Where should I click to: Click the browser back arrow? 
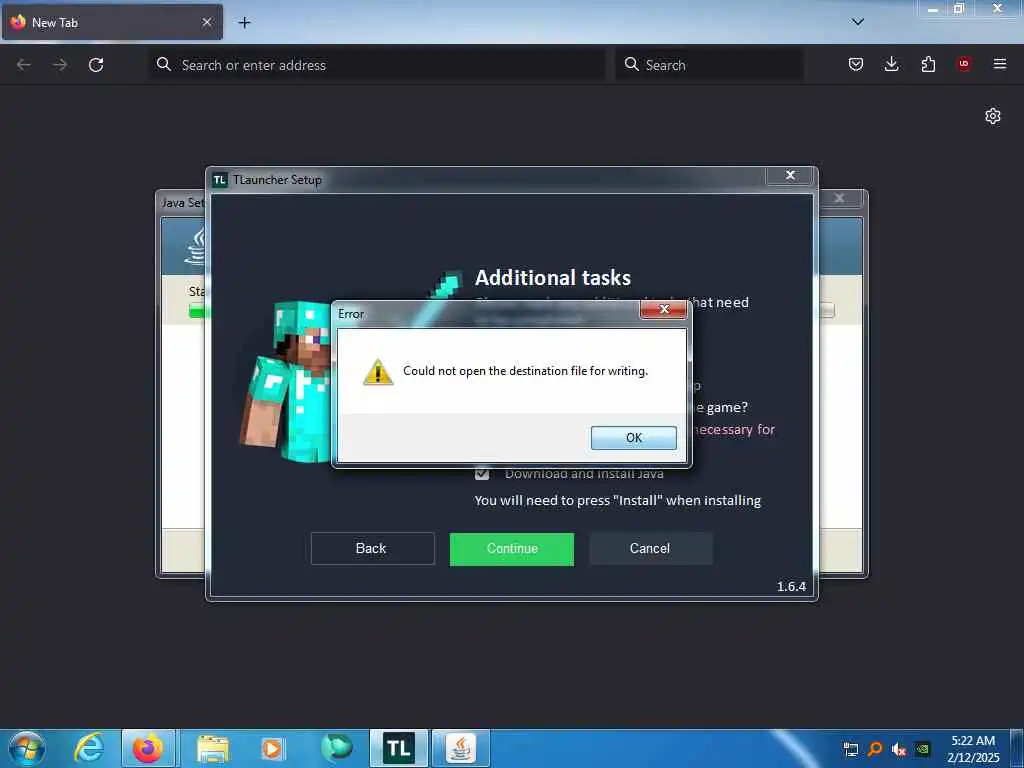tap(24, 65)
